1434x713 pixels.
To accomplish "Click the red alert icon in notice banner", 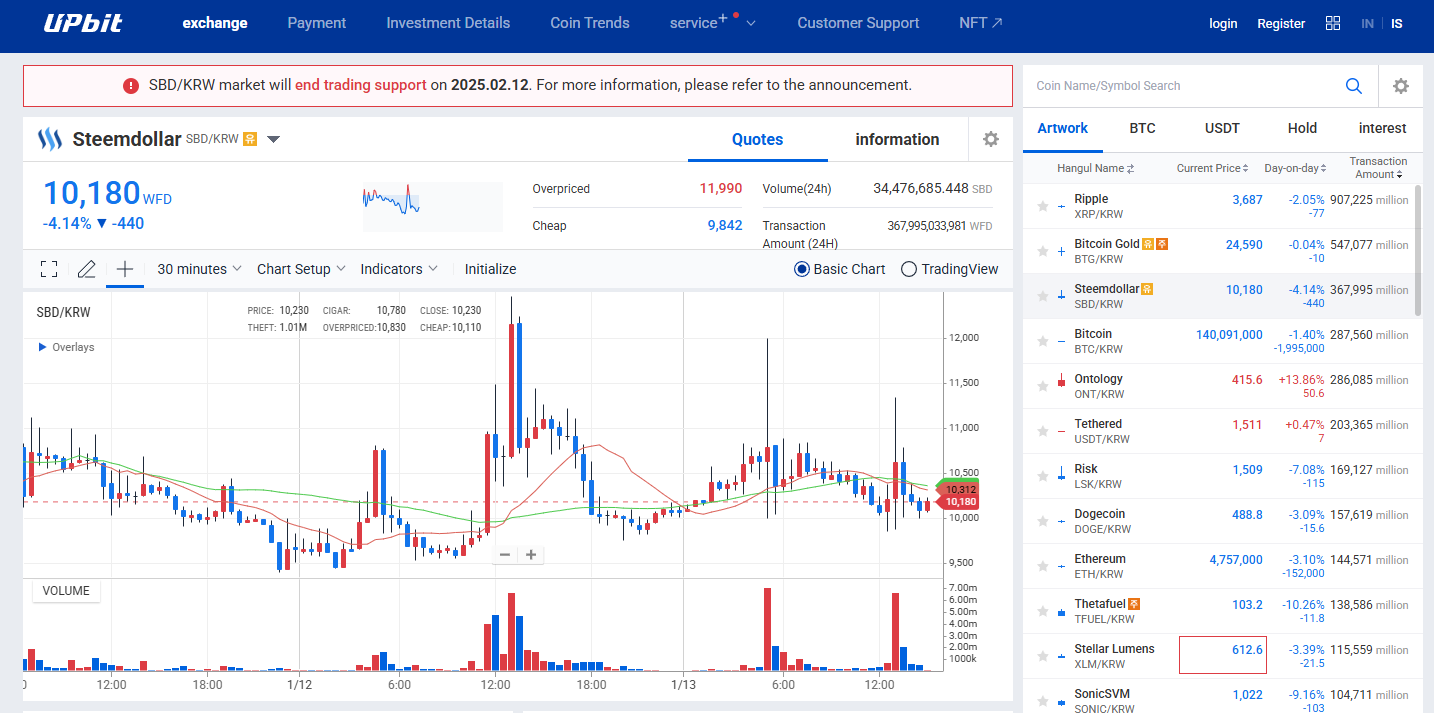I will coord(131,86).
